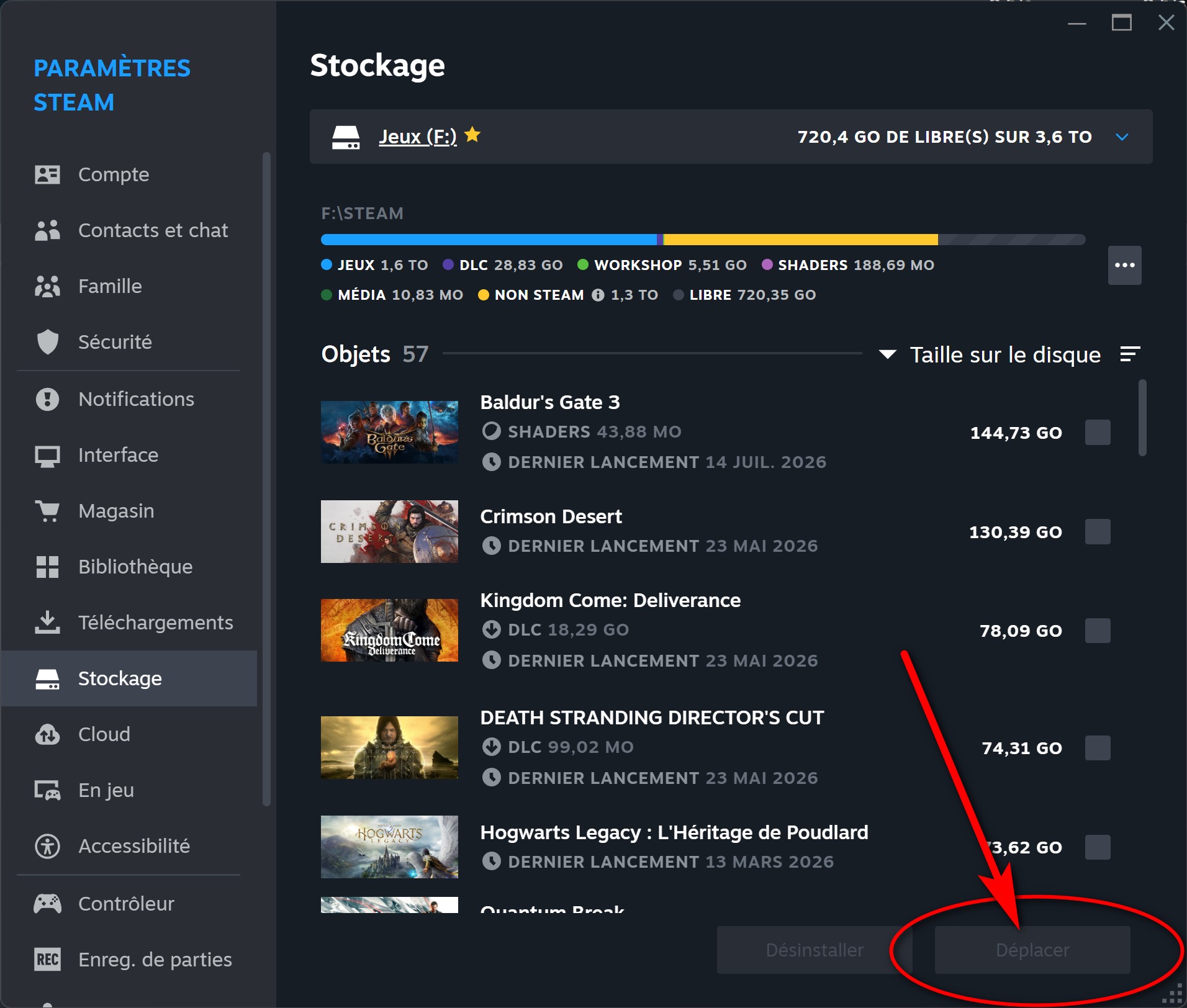Click the Cloud sync icon

(48, 734)
